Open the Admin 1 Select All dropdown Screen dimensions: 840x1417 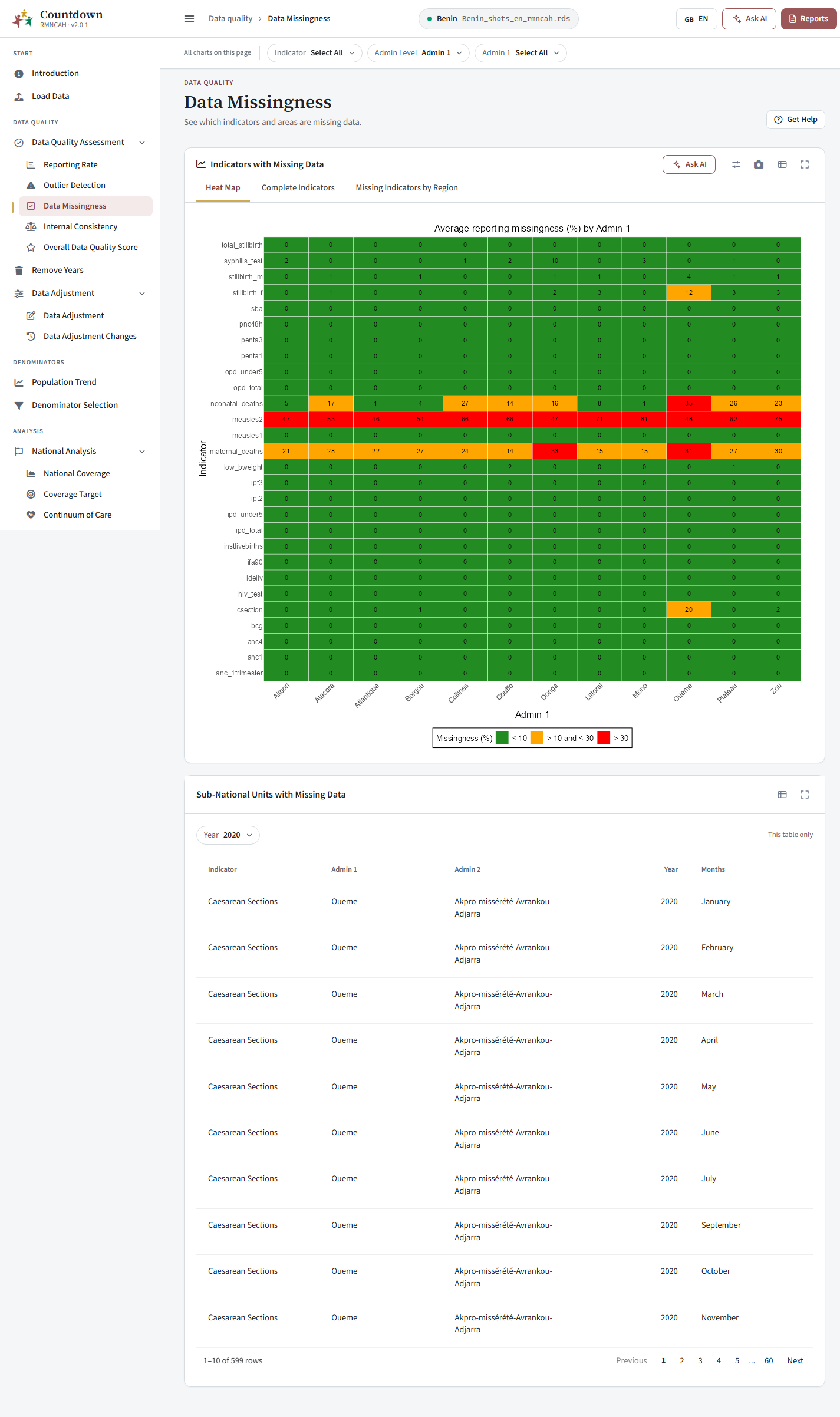point(521,53)
